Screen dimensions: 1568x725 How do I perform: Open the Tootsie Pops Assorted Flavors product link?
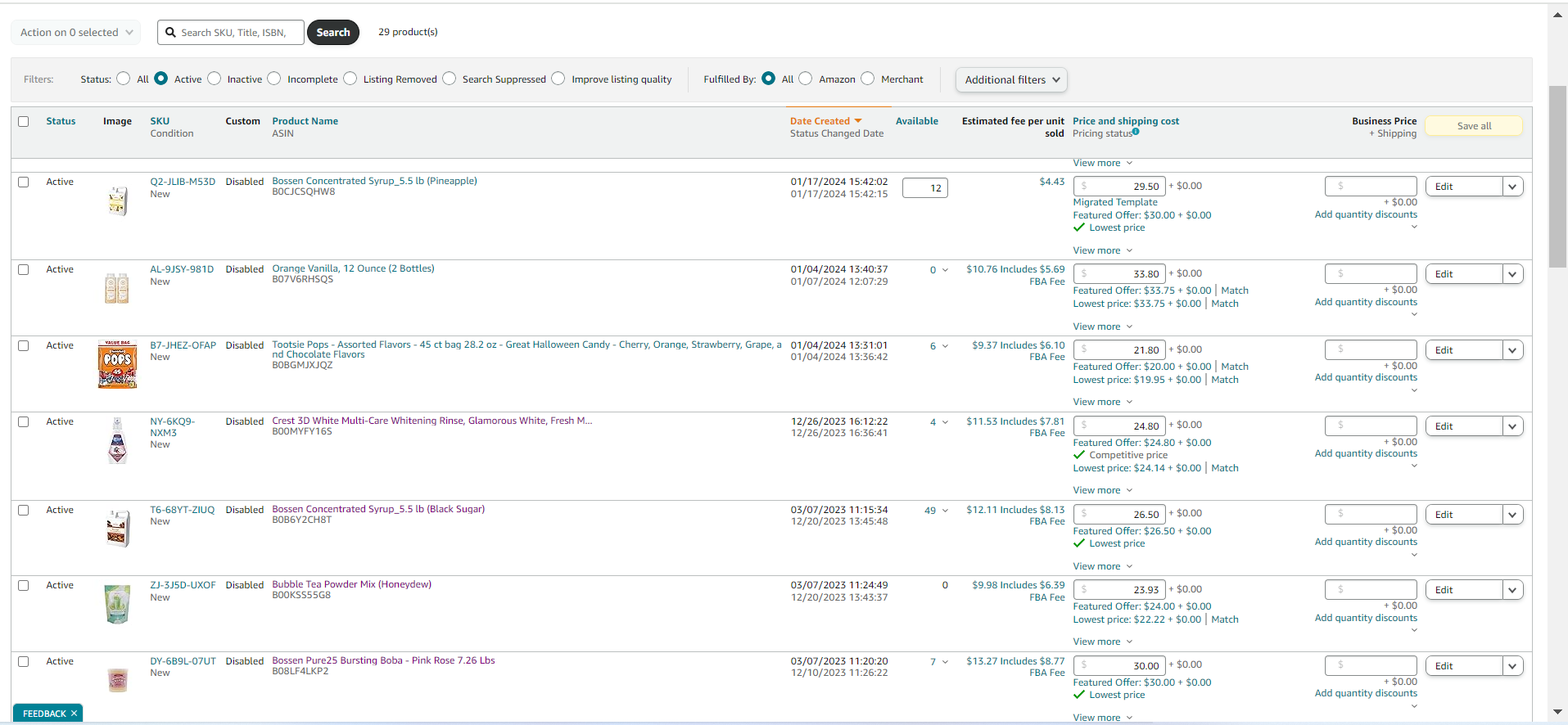[526, 349]
